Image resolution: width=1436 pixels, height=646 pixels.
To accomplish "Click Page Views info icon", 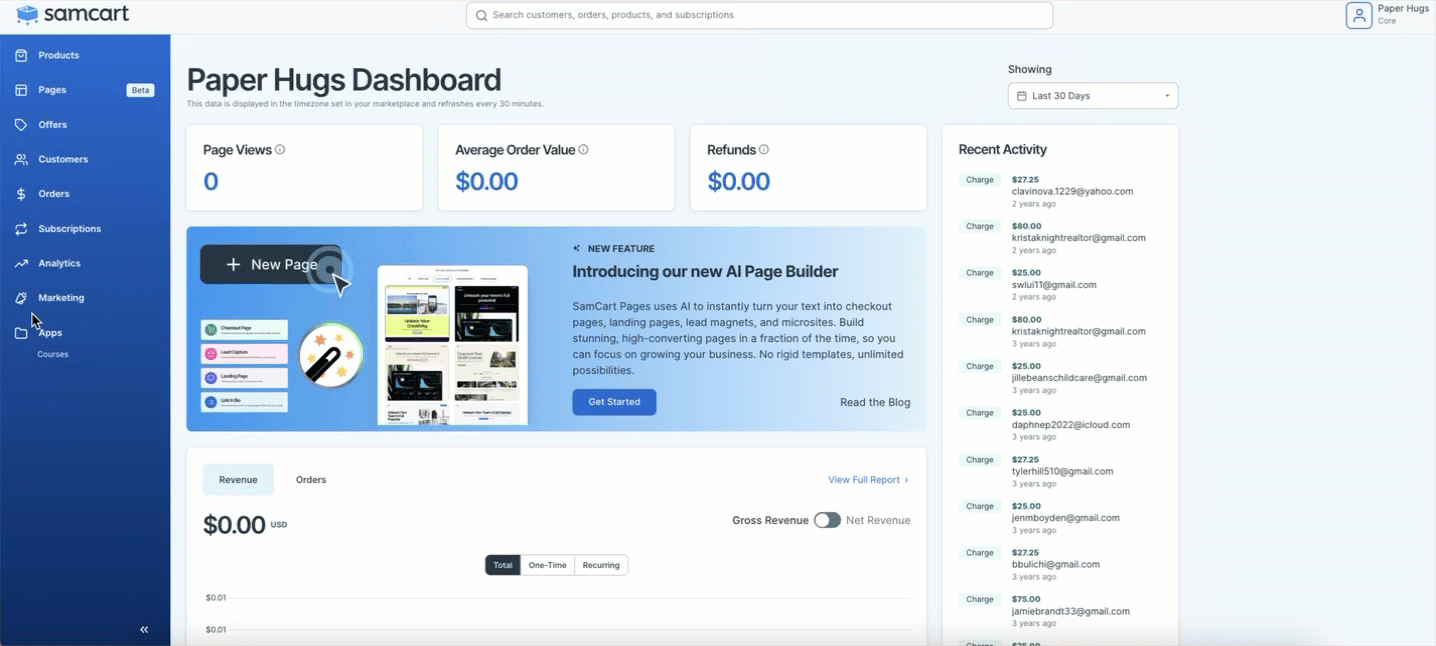I will (x=280, y=150).
